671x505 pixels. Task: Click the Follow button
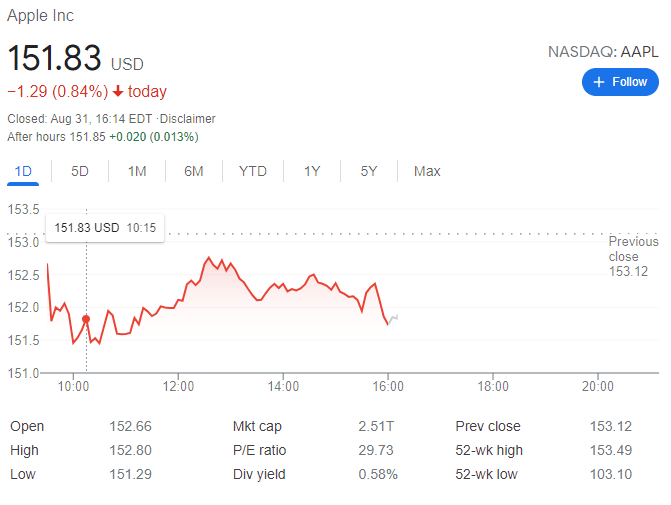620,82
